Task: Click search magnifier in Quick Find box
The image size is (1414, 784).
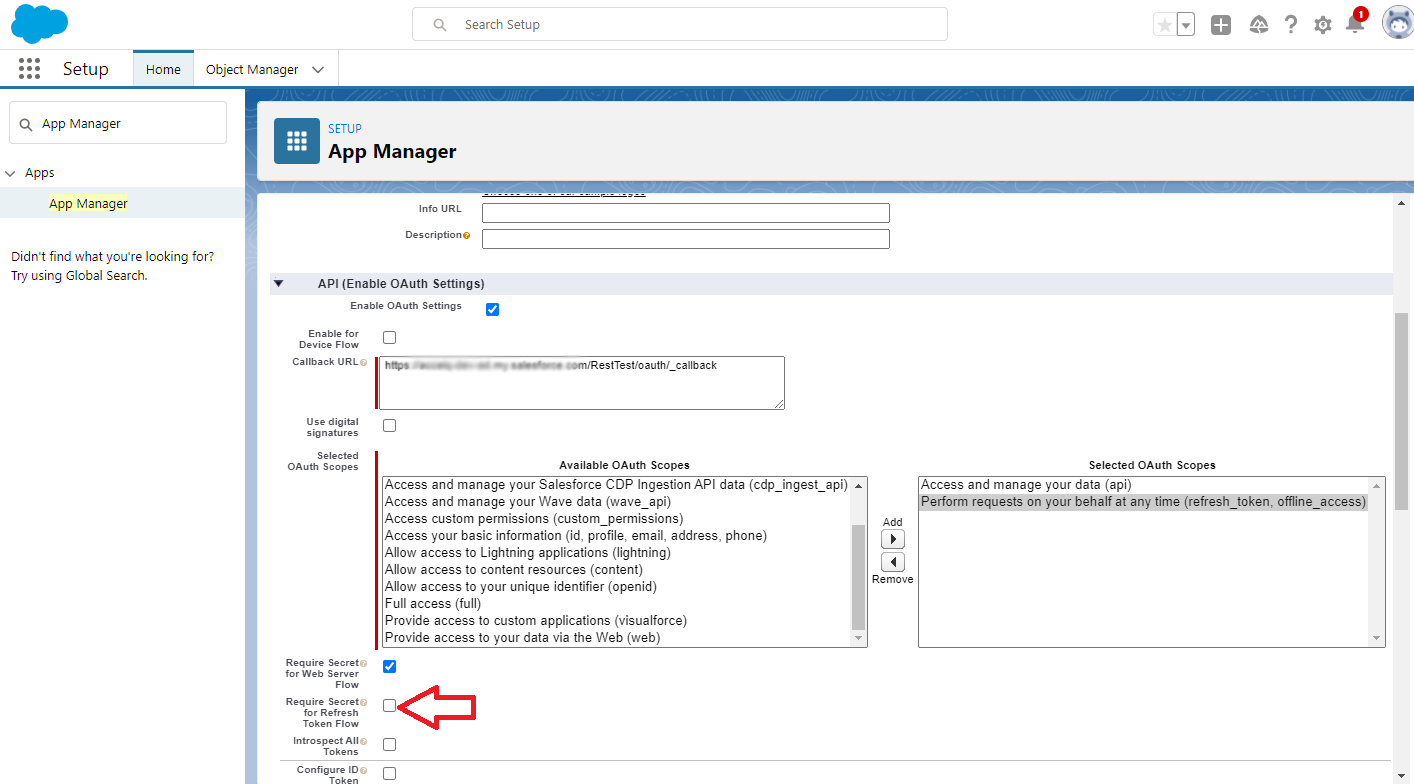Action: click(26, 124)
